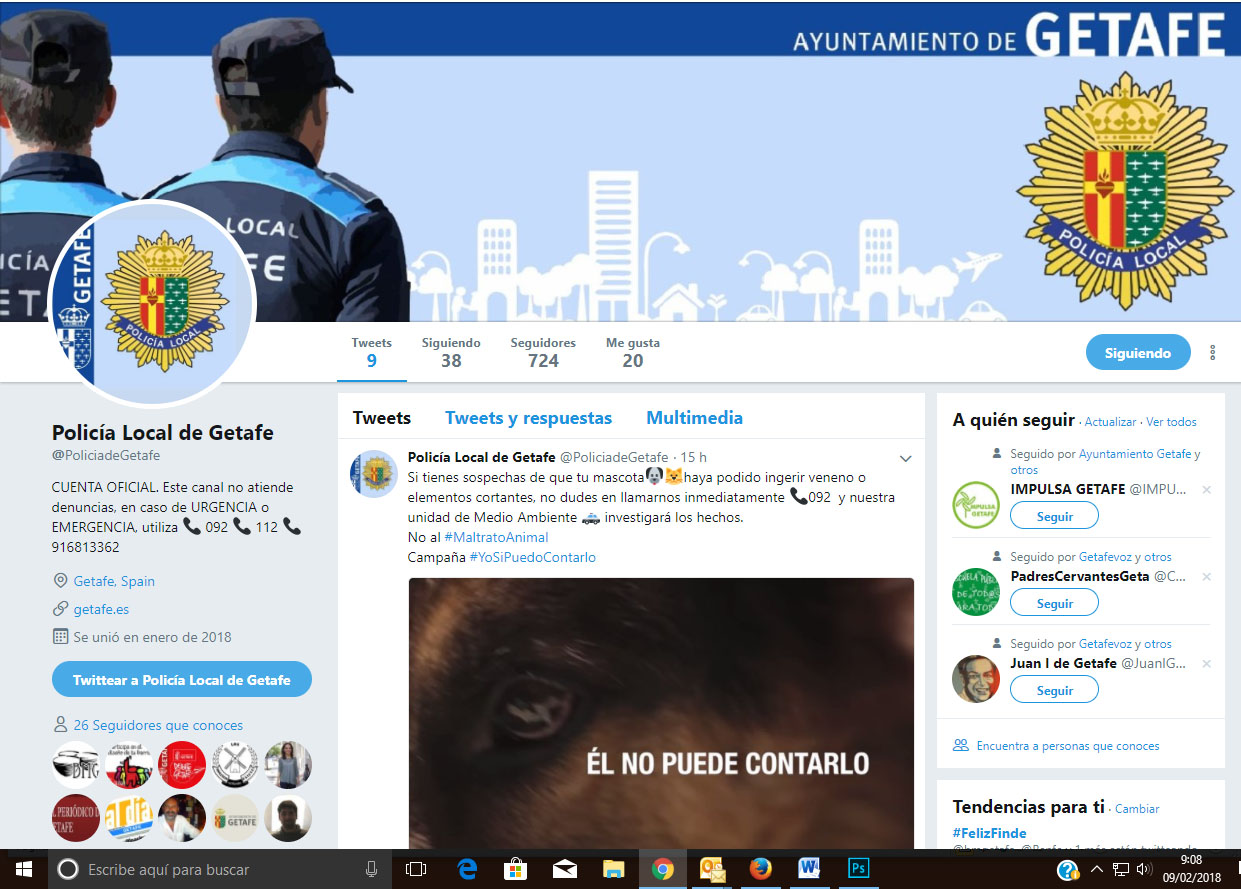Open File Explorer from taskbar
This screenshot has height=889, width=1241.
(x=614, y=869)
